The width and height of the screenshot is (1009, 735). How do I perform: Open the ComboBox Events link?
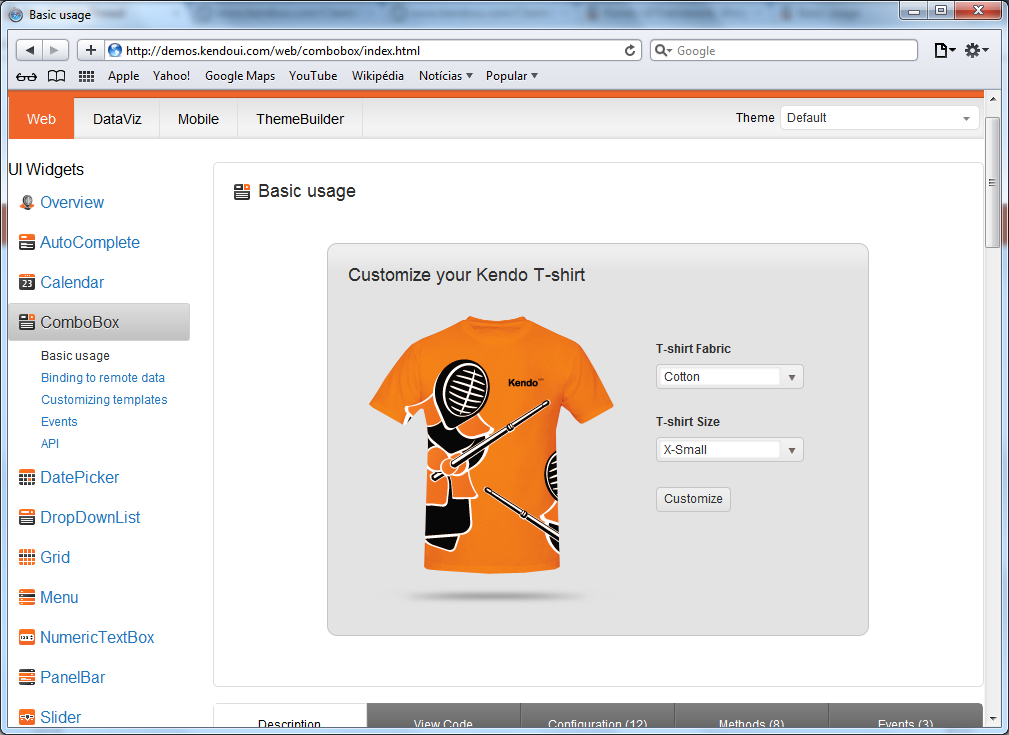(59, 422)
